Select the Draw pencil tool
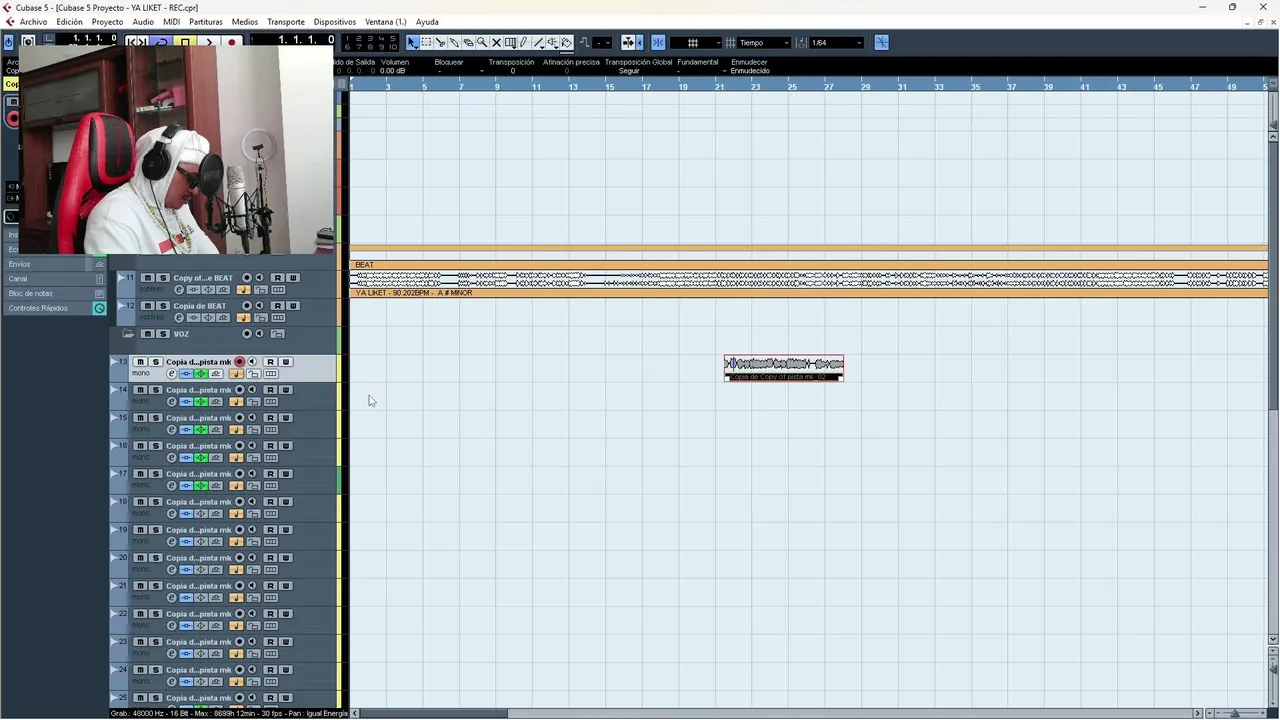 [524, 42]
